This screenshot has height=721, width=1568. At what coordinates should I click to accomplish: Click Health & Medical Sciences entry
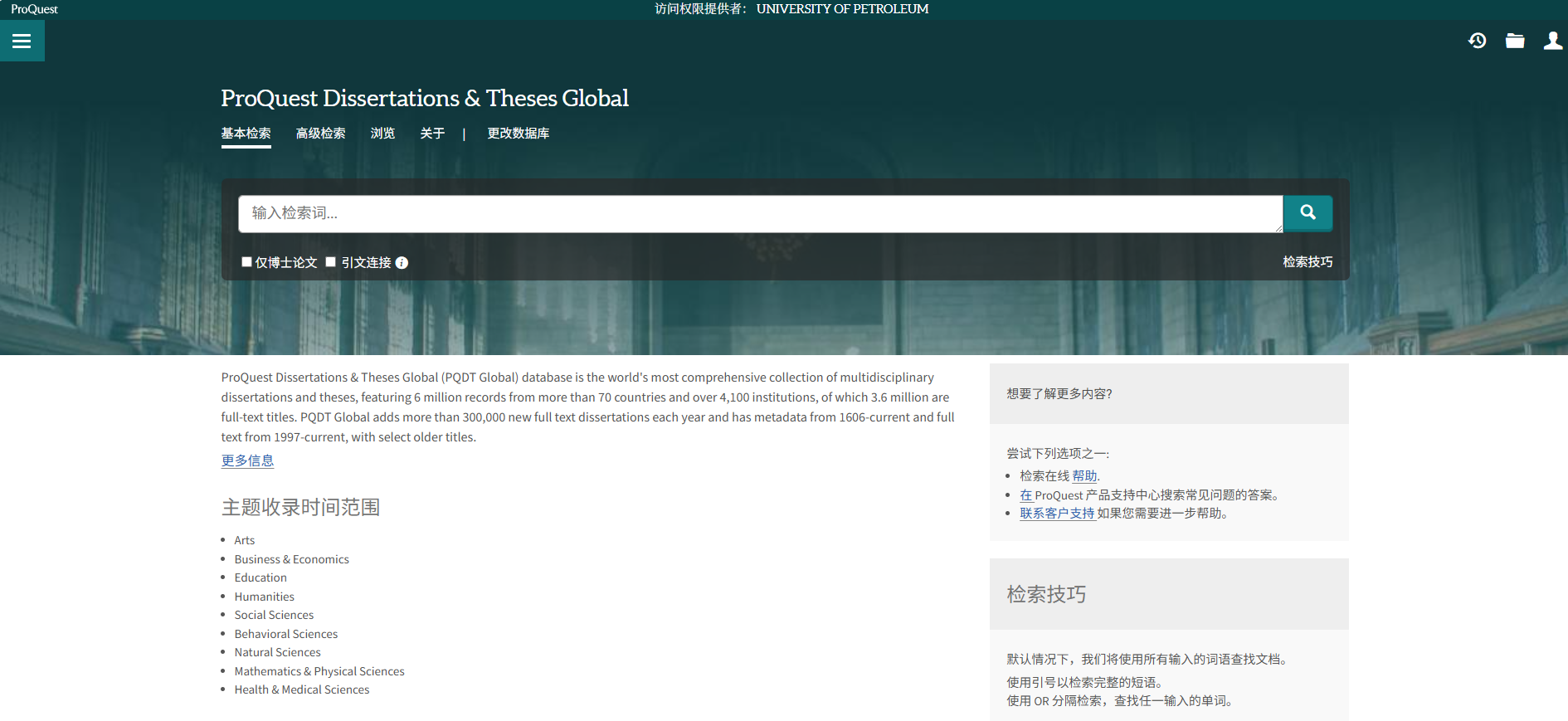[x=302, y=689]
